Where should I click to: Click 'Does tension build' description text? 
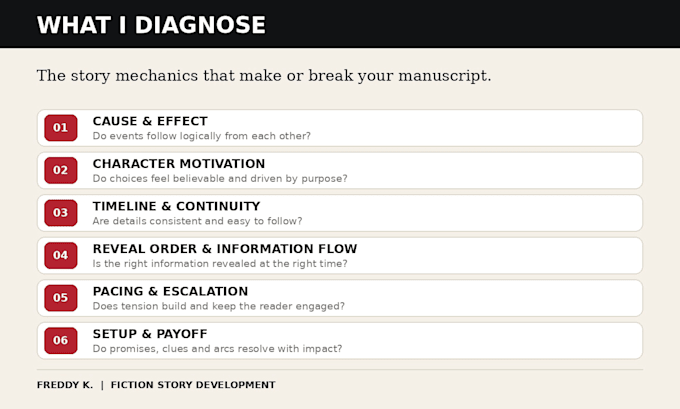tap(219, 306)
